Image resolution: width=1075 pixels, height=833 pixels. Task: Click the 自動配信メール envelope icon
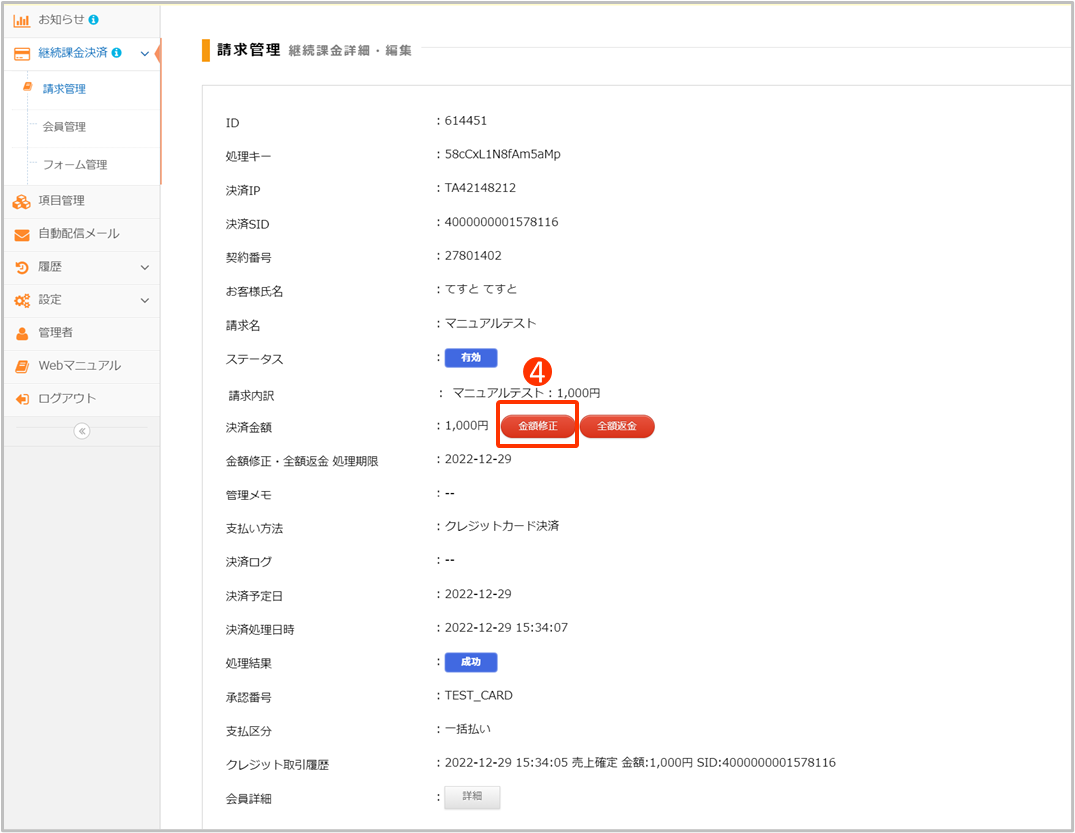pos(21,234)
